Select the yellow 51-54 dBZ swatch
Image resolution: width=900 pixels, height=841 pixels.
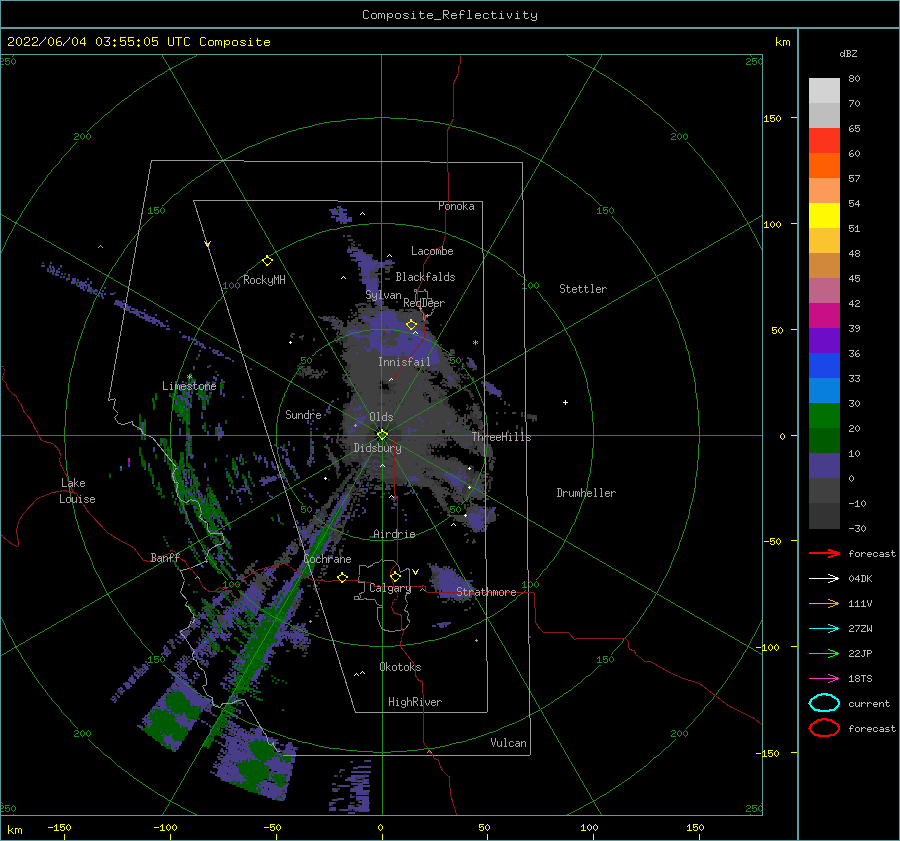(x=824, y=216)
